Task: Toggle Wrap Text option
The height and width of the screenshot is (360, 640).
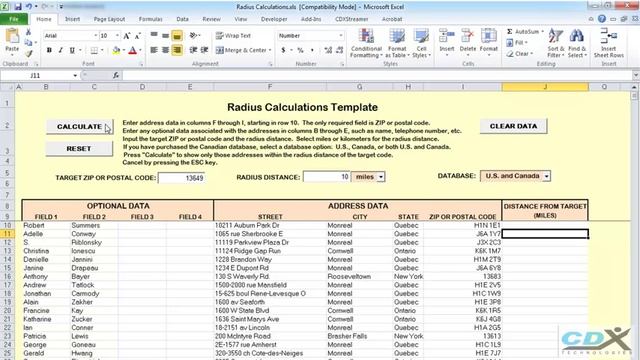Action: 233,36
